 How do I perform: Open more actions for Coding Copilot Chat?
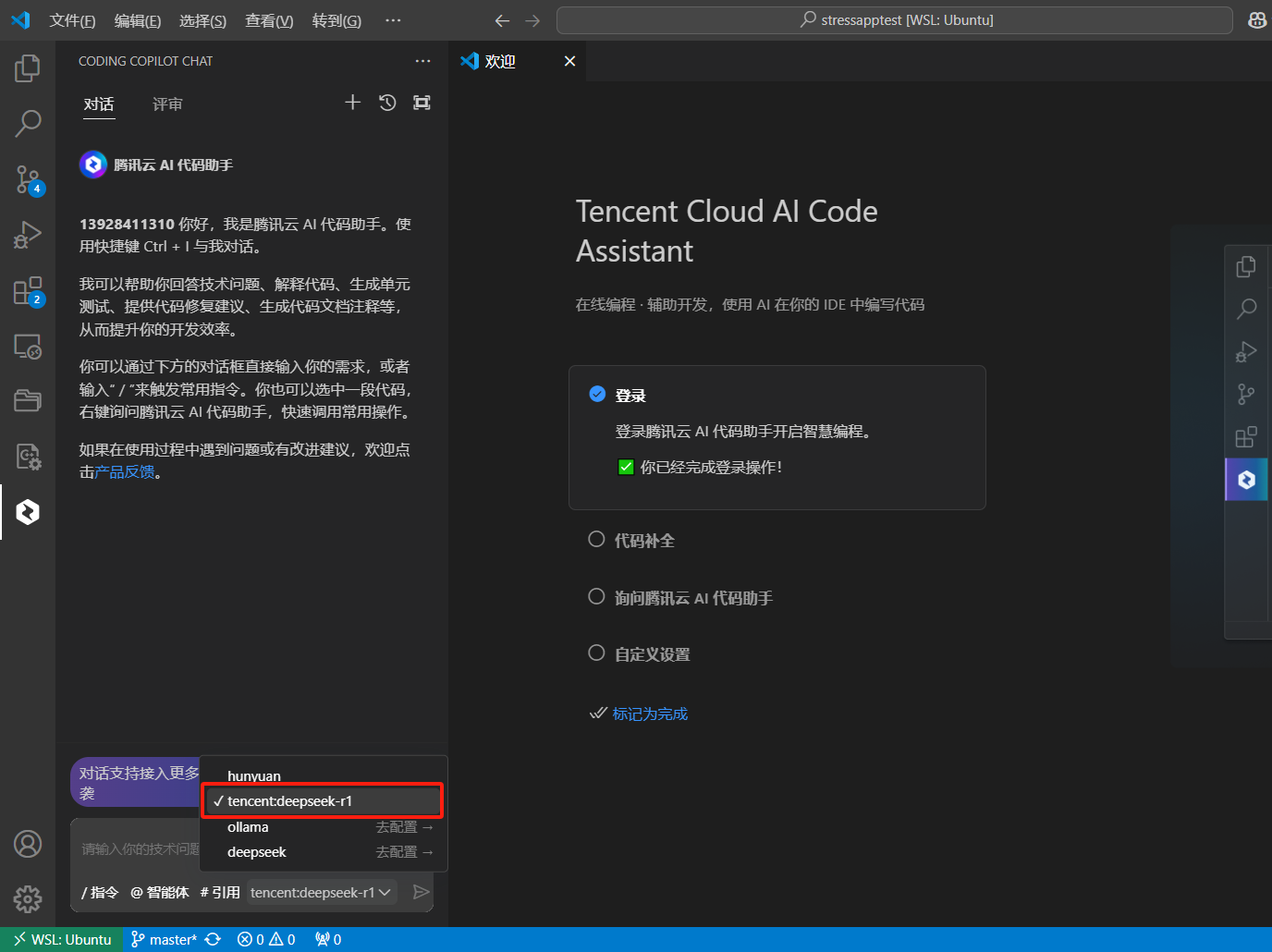(422, 61)
